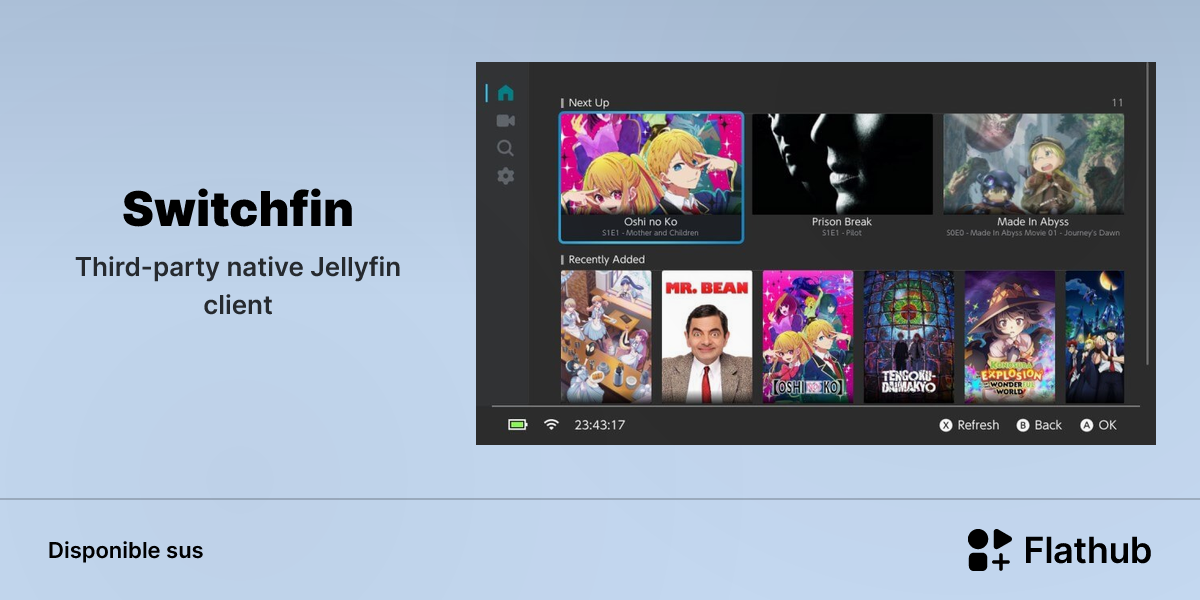Open the Mr. Bean poster
The width and height of the screenshot is (1200, 600).
pyautogui.click(x=707, y=337)
